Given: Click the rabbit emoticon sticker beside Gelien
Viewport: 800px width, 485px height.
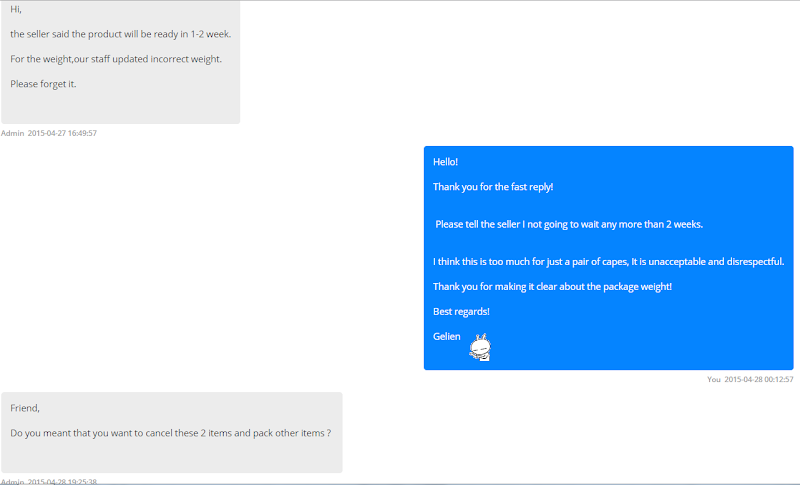Looking at the screenshot, I should click(480, 347).
